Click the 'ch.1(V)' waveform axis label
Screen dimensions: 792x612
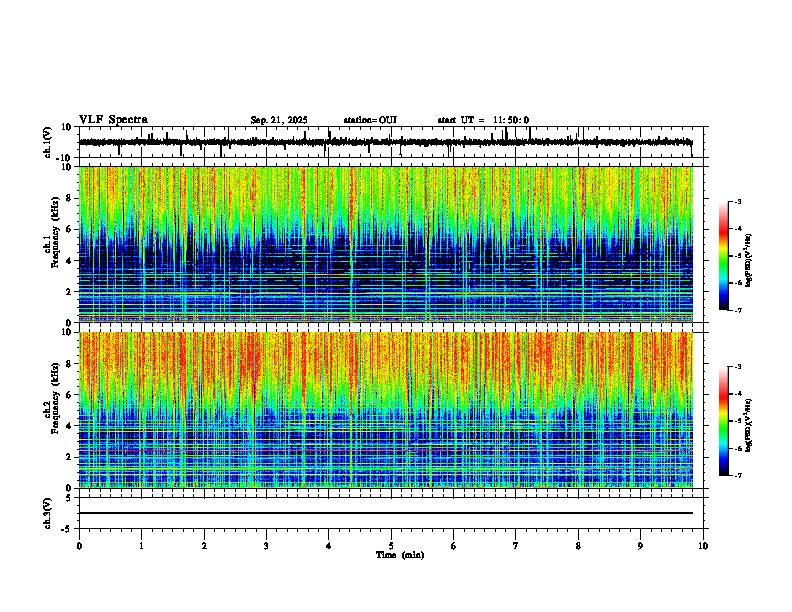pyautogui.click(x=48, y=142)
